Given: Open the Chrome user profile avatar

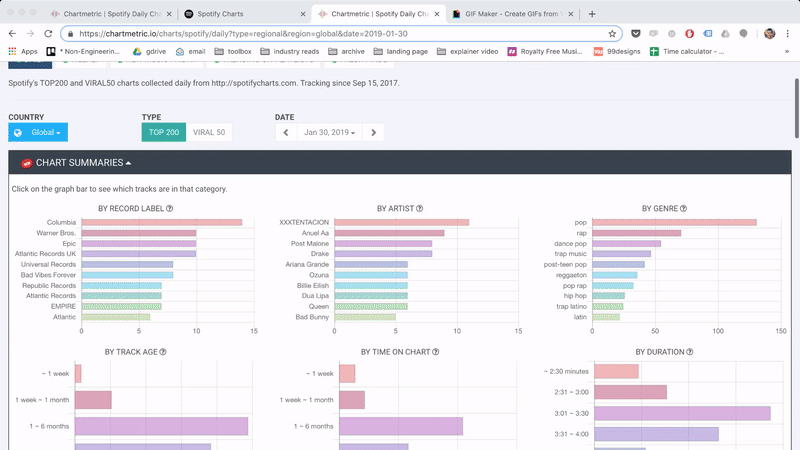Looking at the screenshot, I should coord(769,34).
